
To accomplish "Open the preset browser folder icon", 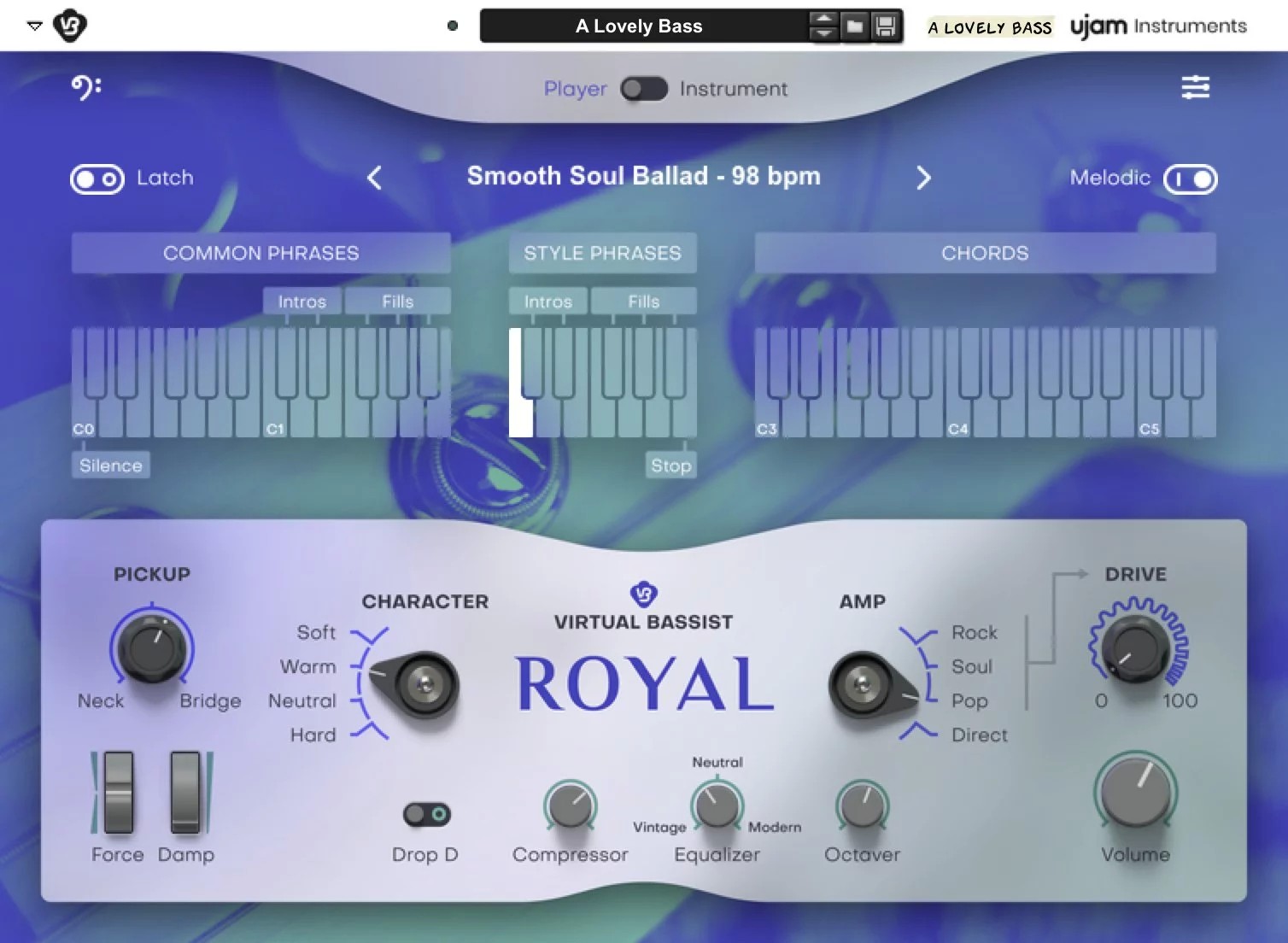I will [854, 26].
